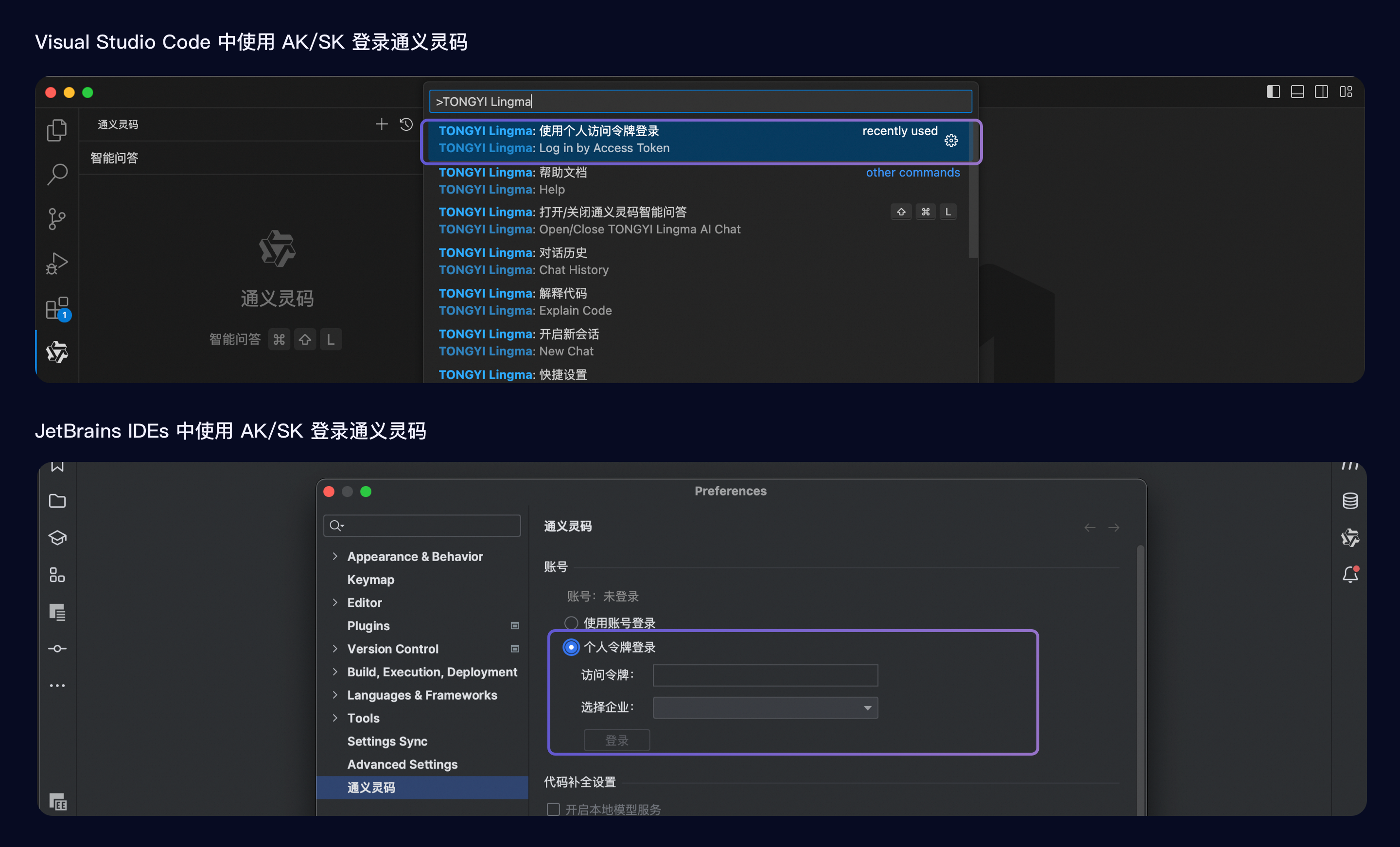This screenshot has width=1400, height=847.
Task: Select 通义灵码 in Preferences tree
Action: tap(422, 787)
